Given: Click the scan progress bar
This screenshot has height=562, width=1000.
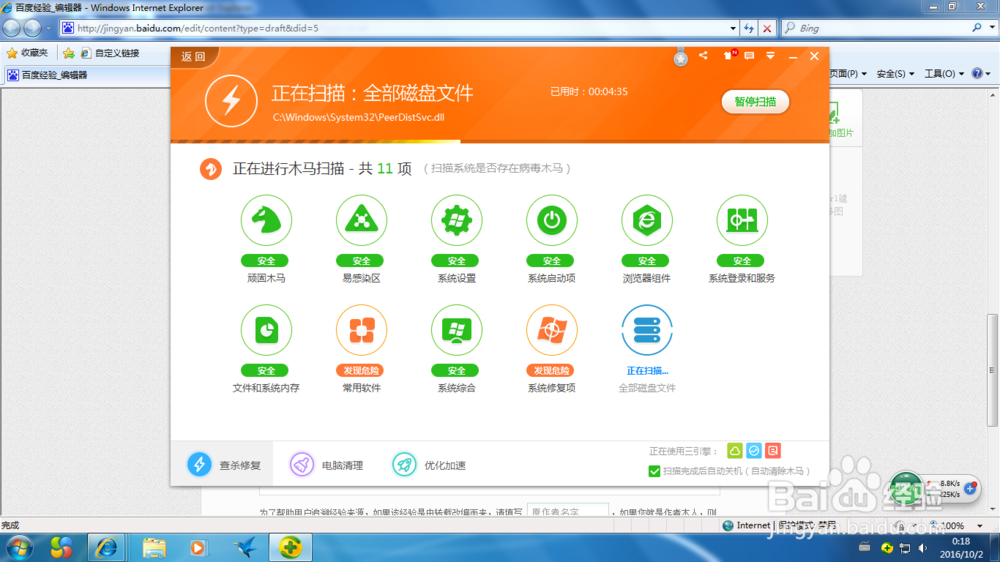Looking at the screenshot, I should pos(500,141).
